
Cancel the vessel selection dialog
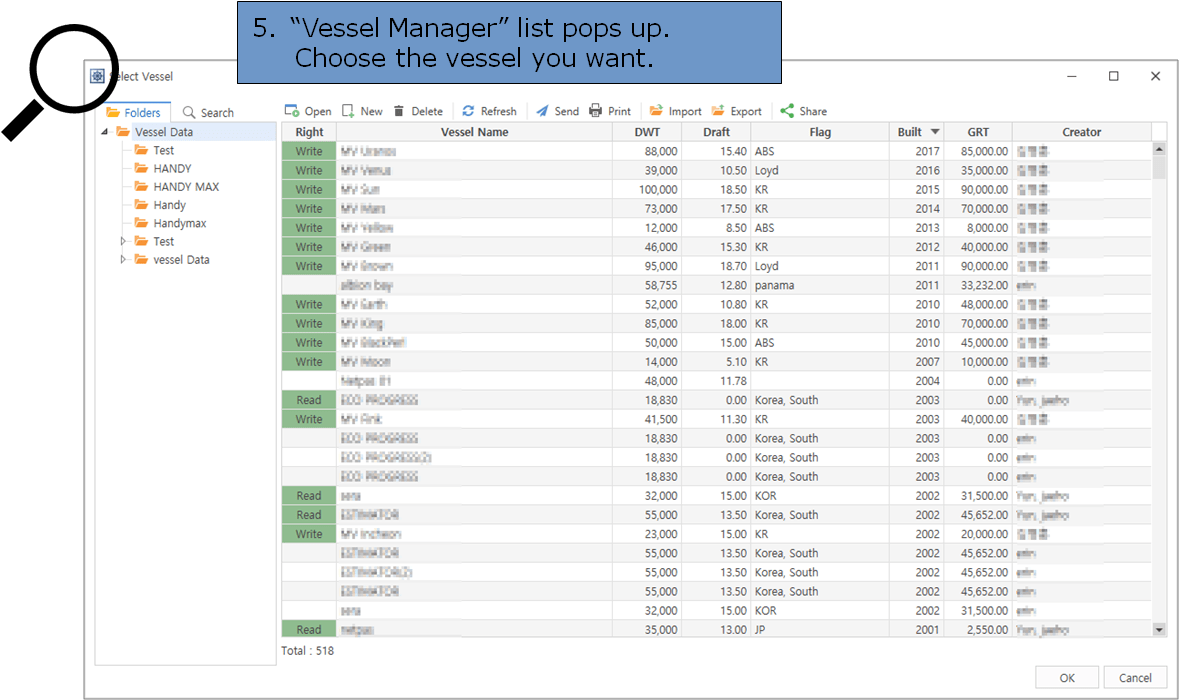click(x=1133, y=677)
